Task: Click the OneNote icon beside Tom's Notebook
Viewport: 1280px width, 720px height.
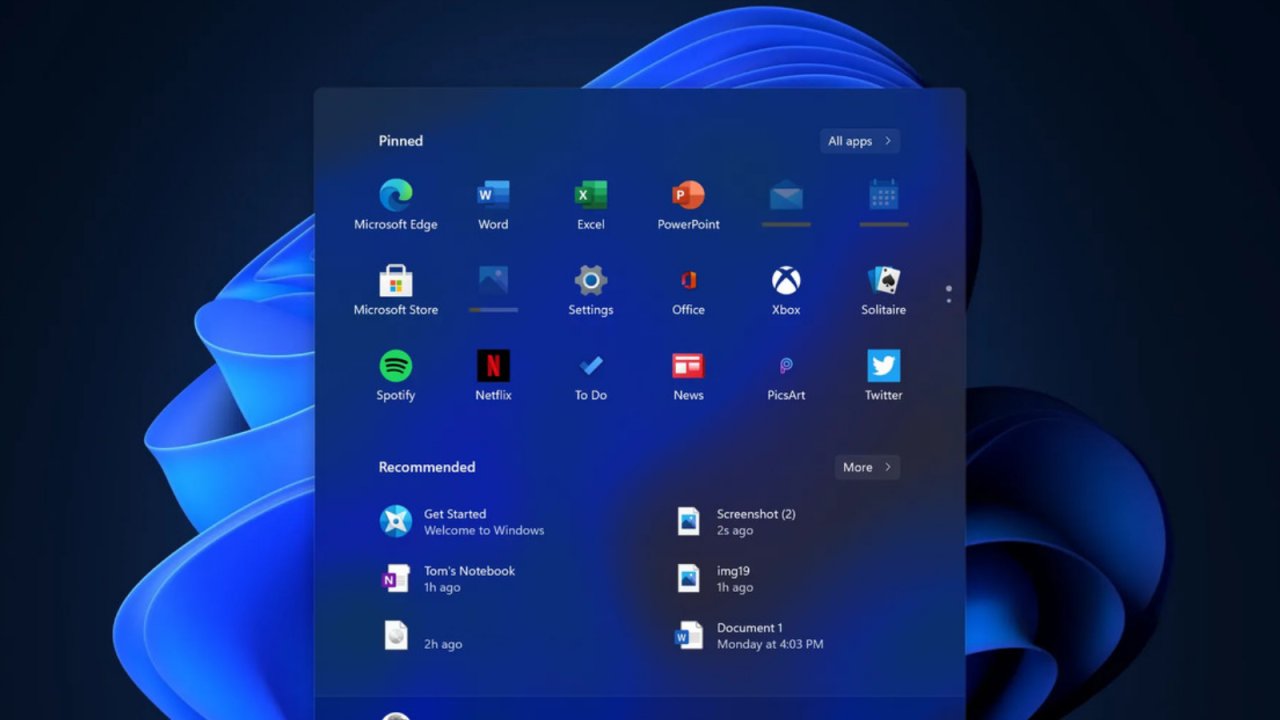Action: 396,579
